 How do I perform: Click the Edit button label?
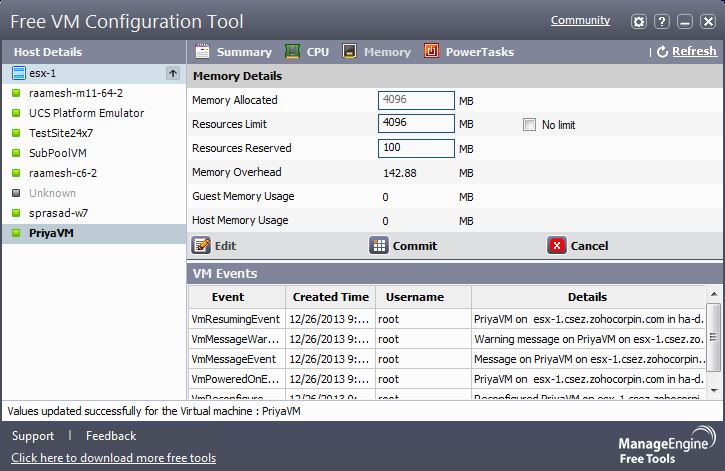(x=225, y=246)
